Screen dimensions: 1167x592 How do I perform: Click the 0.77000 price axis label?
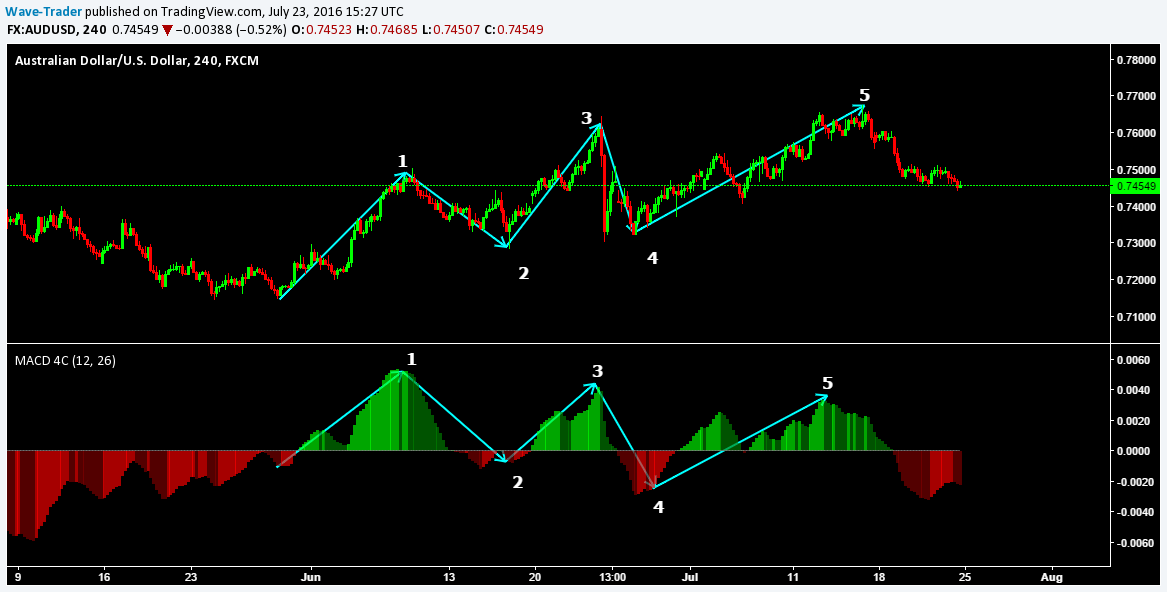[x=1136, y=97]
